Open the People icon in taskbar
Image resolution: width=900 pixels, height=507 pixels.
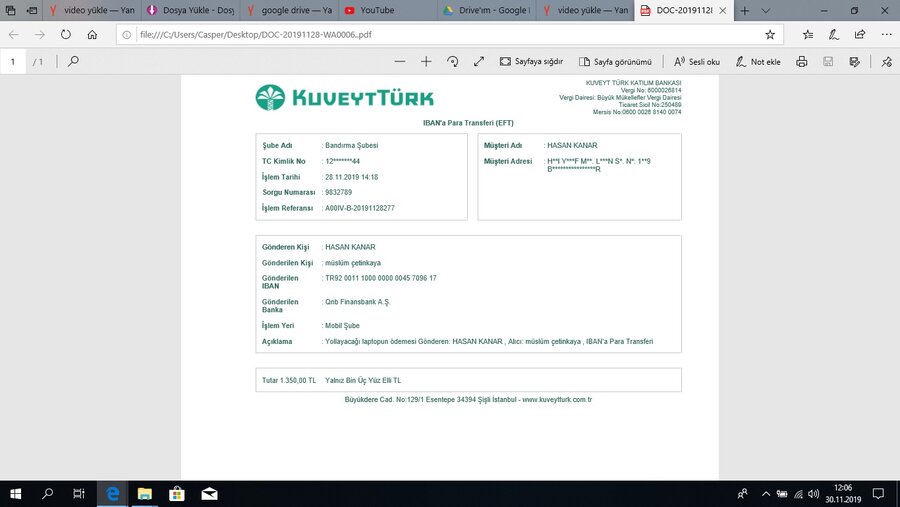(x=743, y=494)
